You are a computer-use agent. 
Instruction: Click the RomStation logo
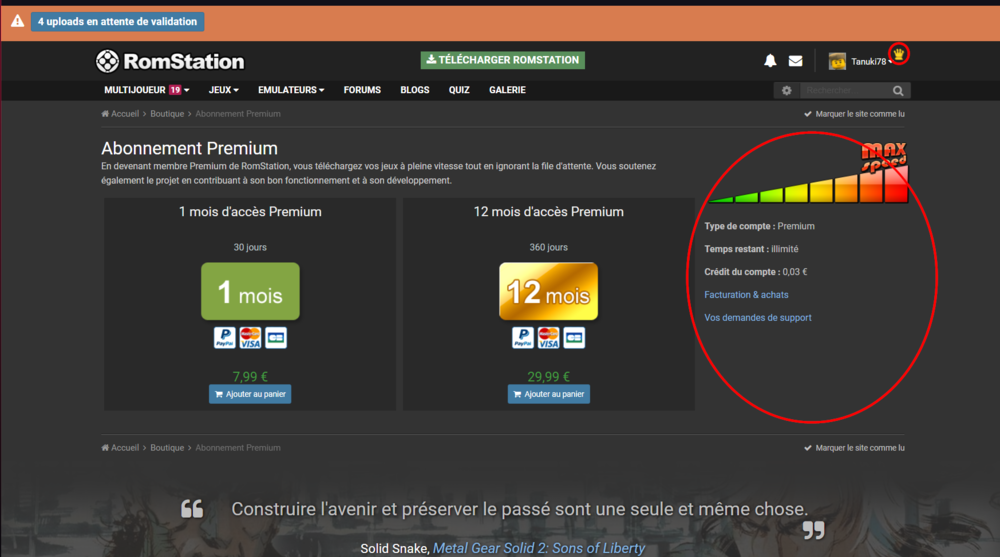(170, 61)
